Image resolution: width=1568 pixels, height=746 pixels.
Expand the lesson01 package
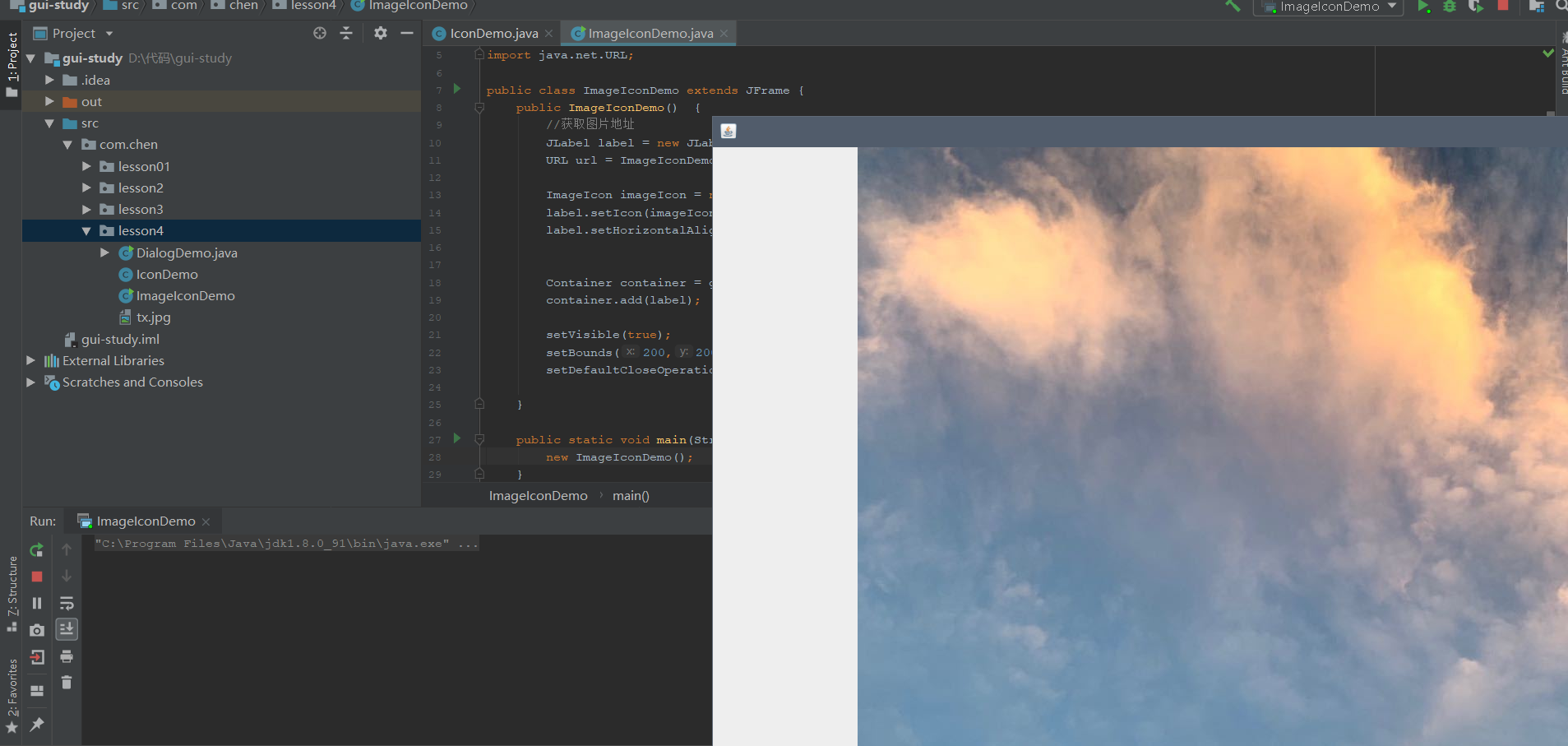(86, 166)
